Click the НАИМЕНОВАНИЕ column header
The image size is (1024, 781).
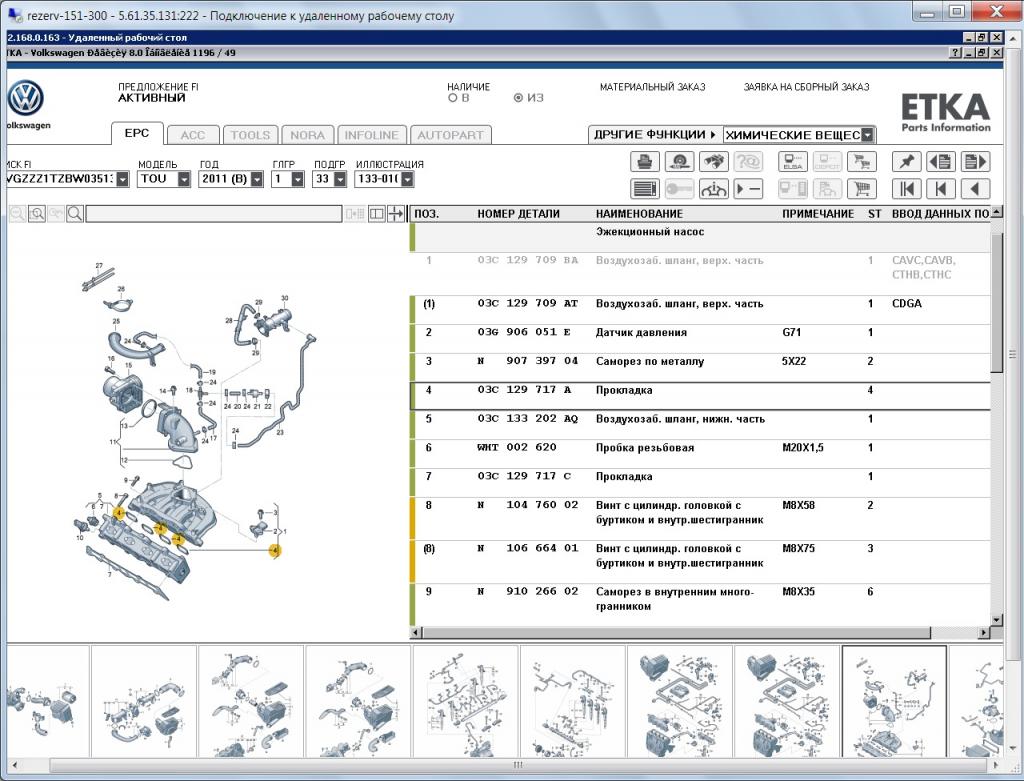[639, 214]
